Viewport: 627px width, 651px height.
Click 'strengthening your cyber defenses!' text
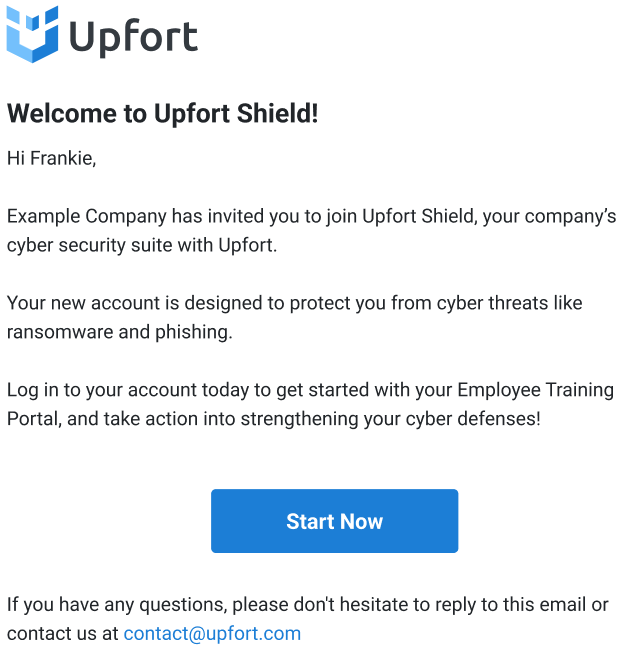[391, 419]
